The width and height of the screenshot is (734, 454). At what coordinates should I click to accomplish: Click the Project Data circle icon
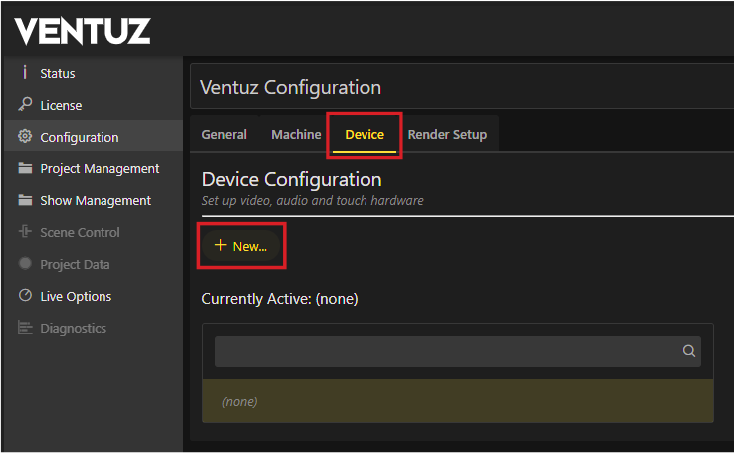25,264
